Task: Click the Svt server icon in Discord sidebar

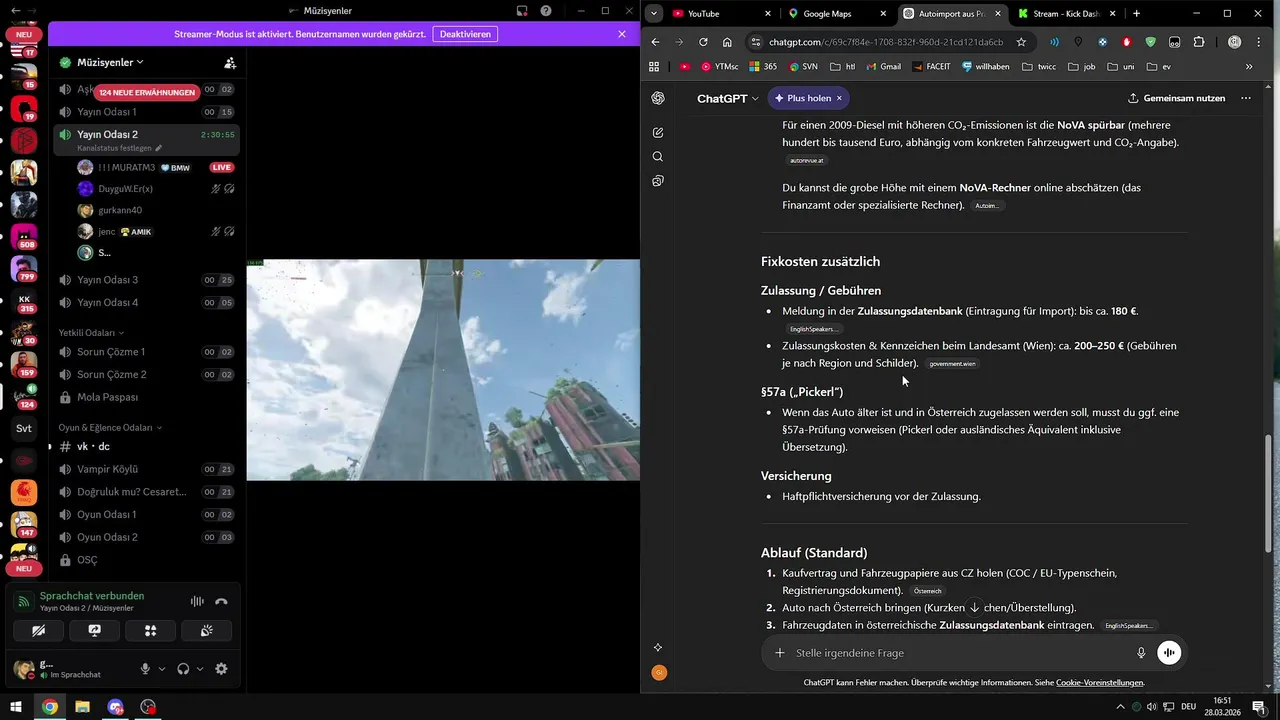Action: tap(24, 428)
